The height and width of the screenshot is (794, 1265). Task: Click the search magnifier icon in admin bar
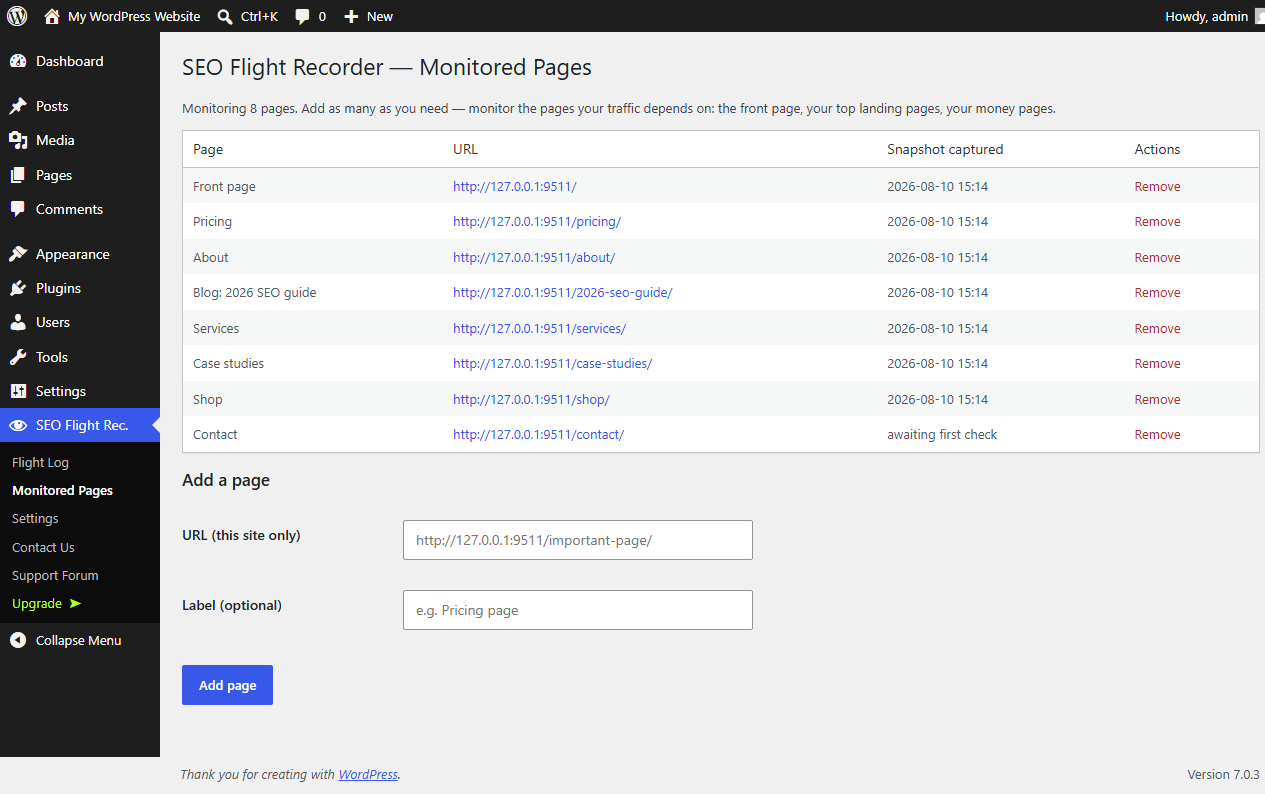(x=225, y=16)
